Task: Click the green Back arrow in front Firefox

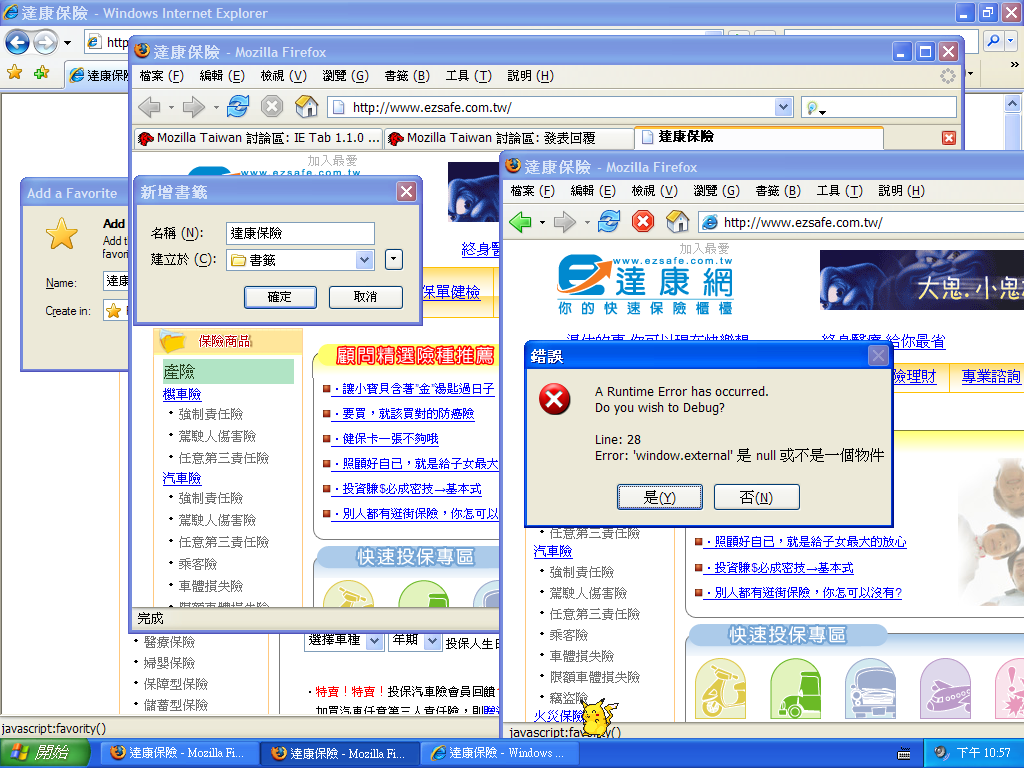Action: (x=520, y=222)
